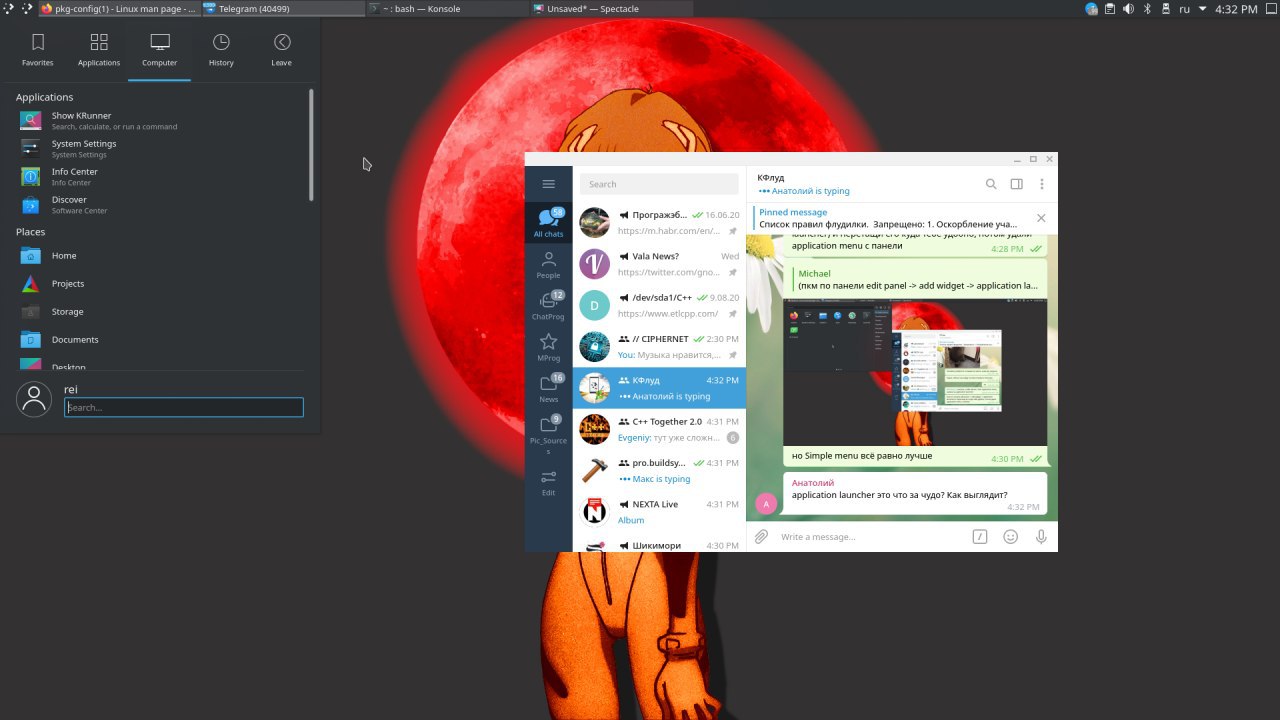
Task: Dismiss the pinned message
Action: (x=1041, y=218)
